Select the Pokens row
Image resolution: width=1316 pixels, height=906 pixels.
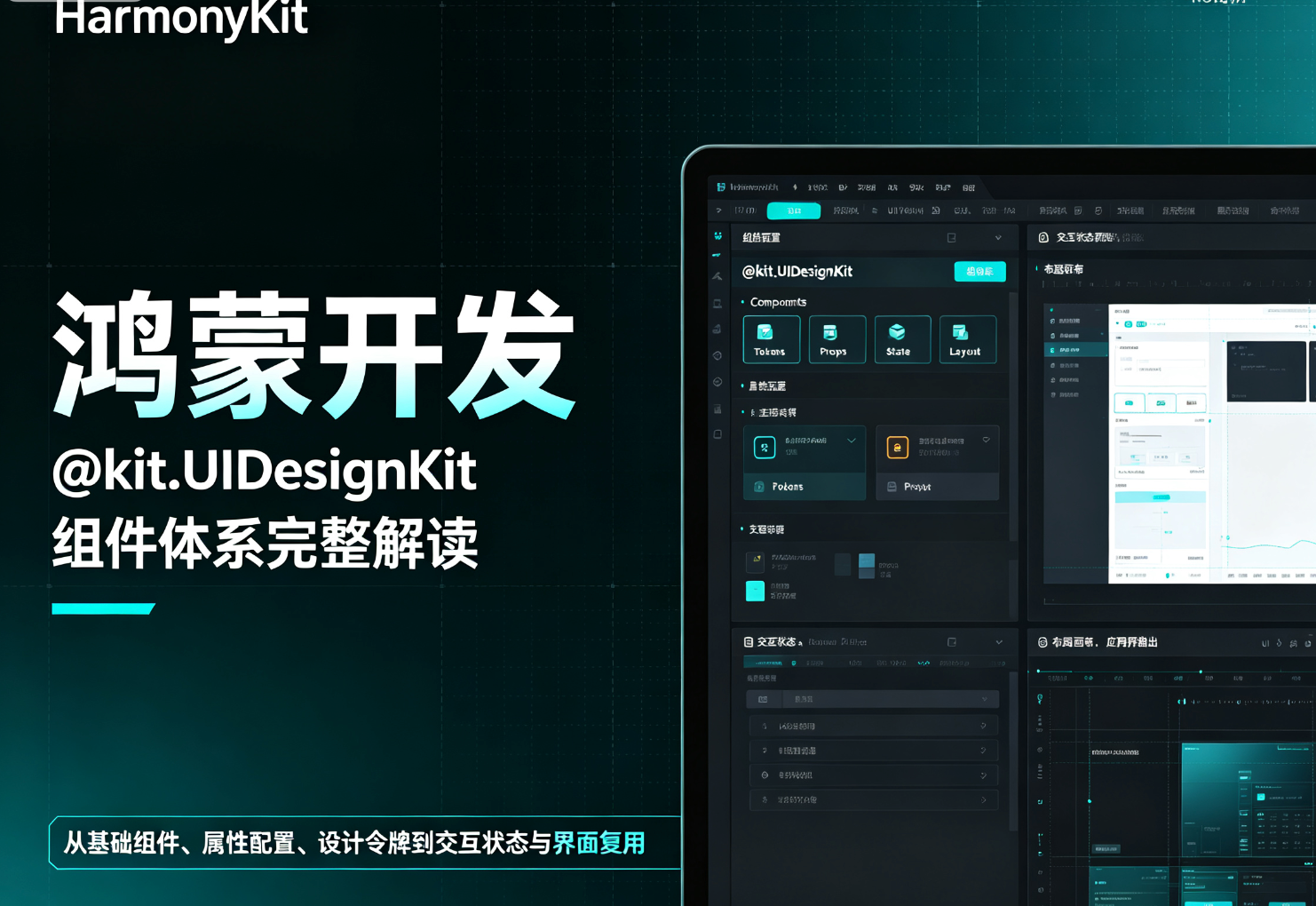point(805,487)
